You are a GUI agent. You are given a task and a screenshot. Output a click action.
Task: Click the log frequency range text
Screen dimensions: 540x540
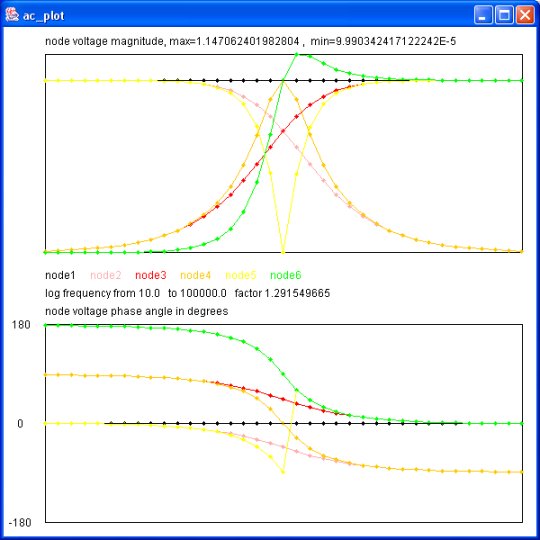187,293
